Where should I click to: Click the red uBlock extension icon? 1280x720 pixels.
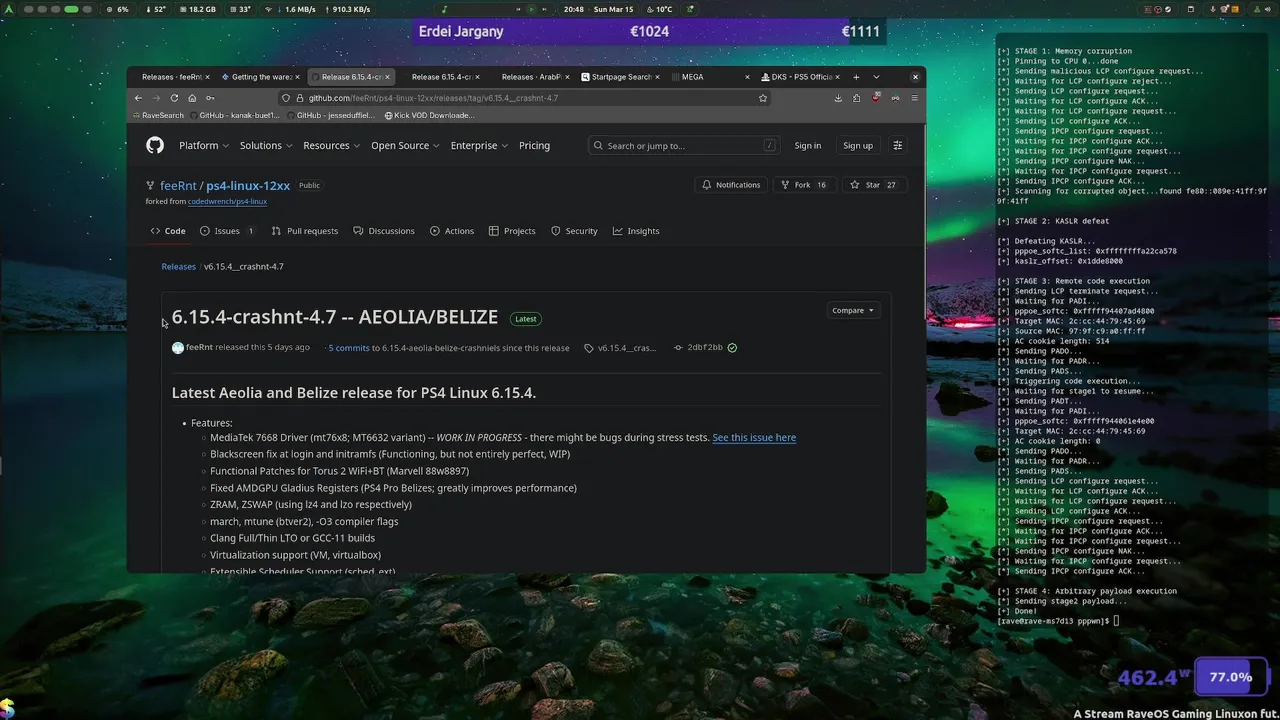point(876,98)
